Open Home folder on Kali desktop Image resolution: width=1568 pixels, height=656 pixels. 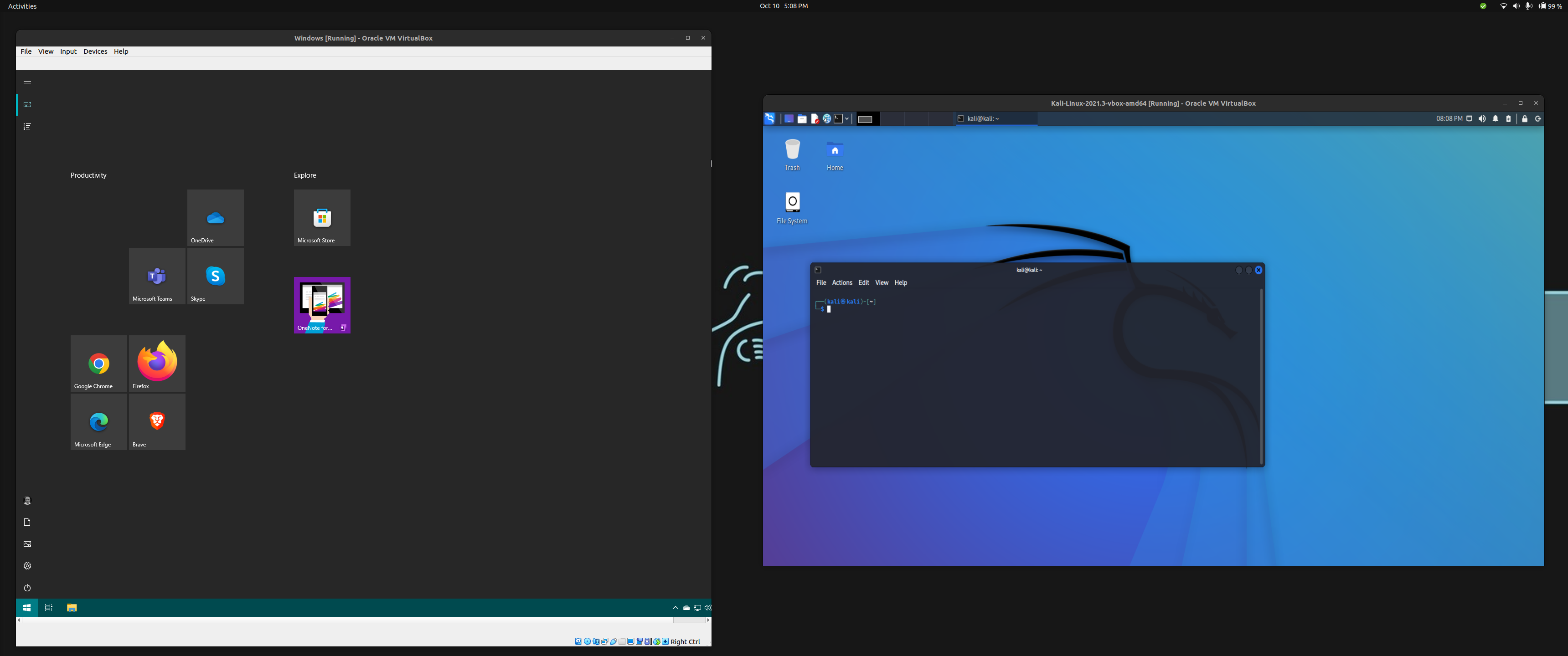tap(835, 155)
